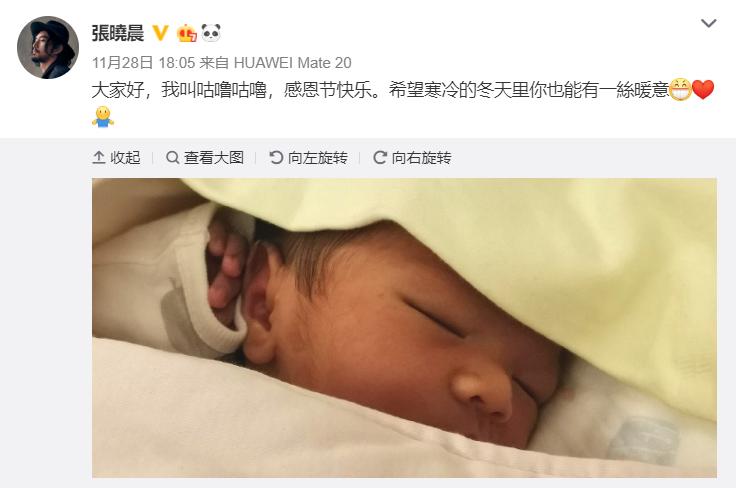Click the yellow V verified badge
Viewport: 736px width, 488px height.
point(161,33)
